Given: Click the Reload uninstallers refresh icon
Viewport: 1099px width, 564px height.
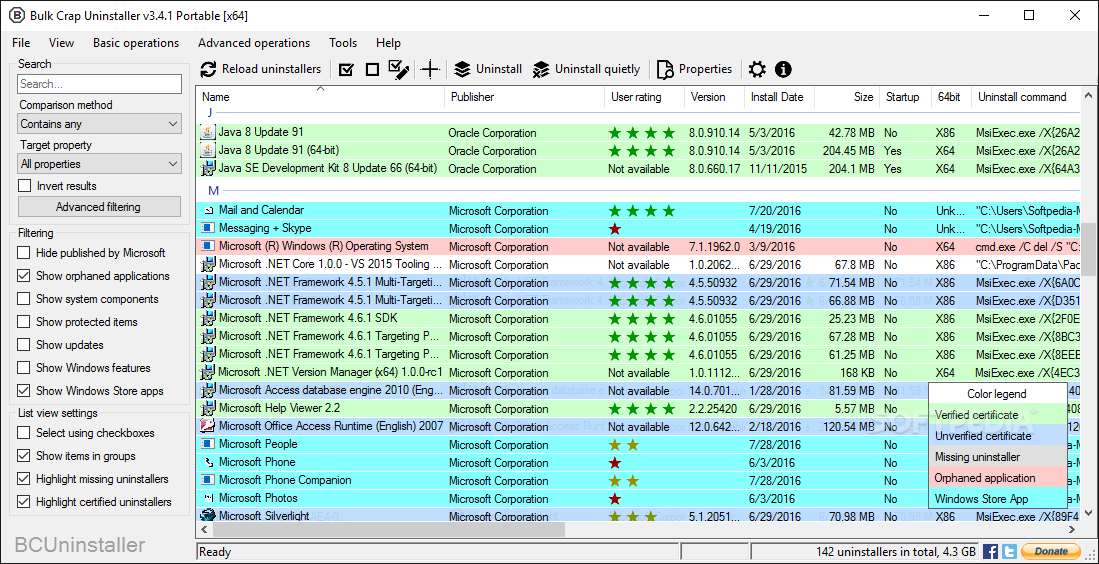Looking at the screenshot, I should 208,69.
